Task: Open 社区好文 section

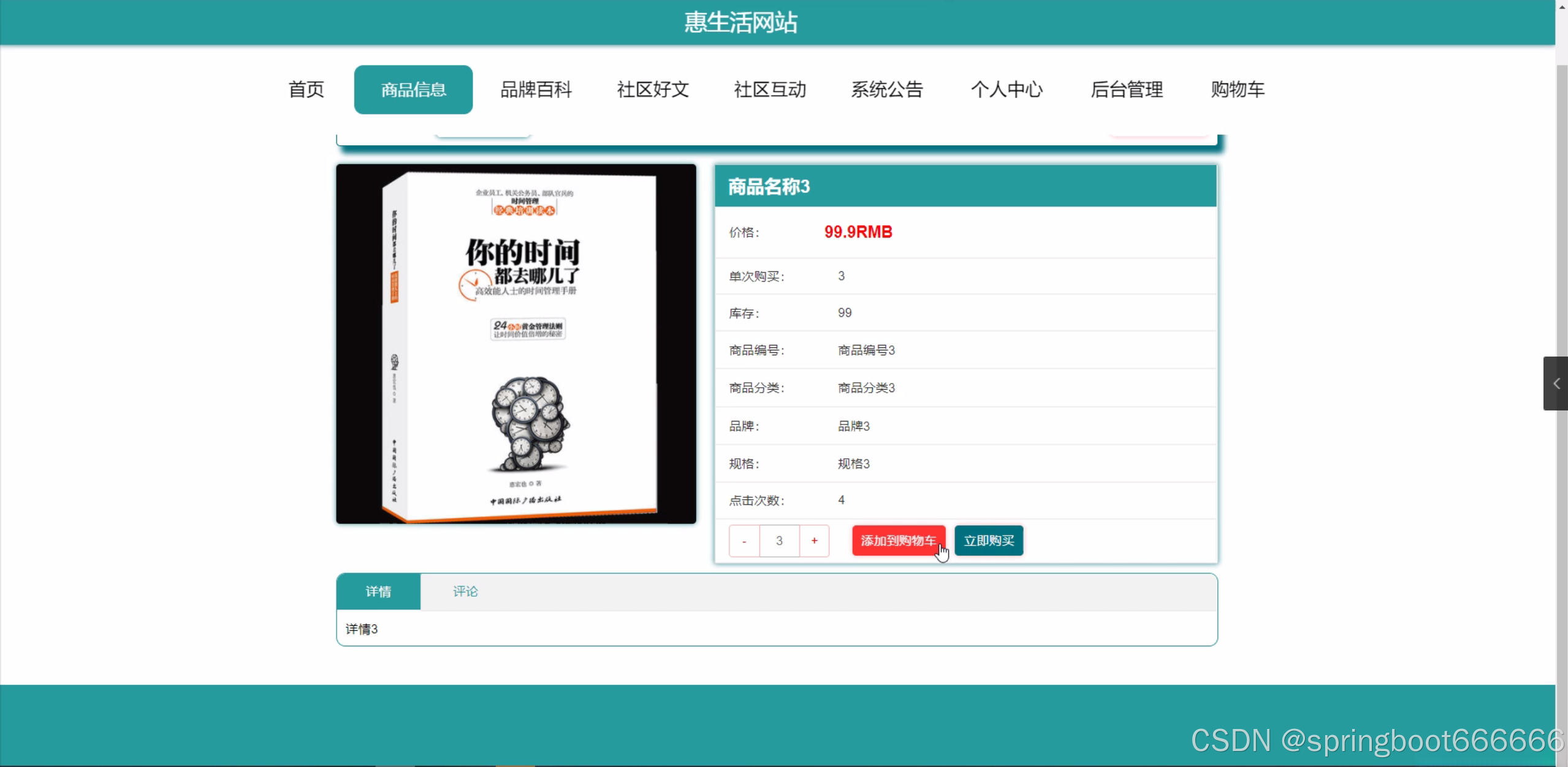Action: click(x=653, y=90)
